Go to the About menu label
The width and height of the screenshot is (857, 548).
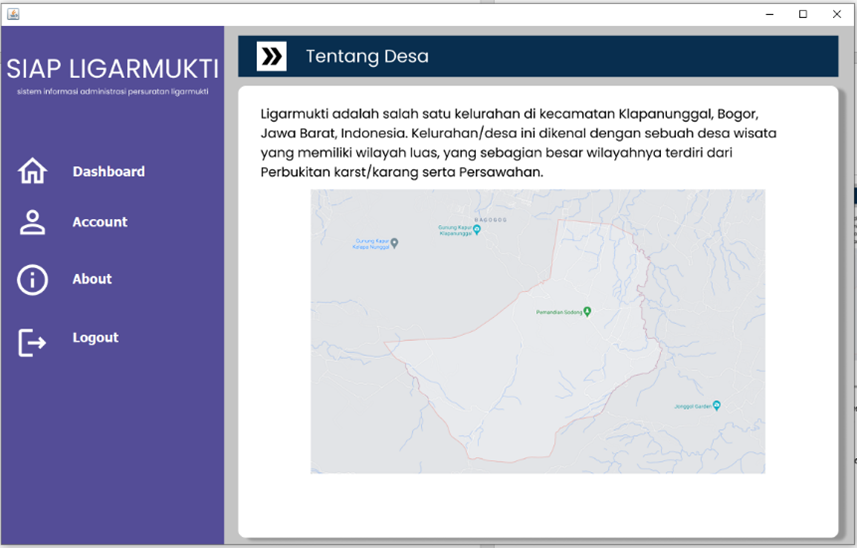pos(92,279)
